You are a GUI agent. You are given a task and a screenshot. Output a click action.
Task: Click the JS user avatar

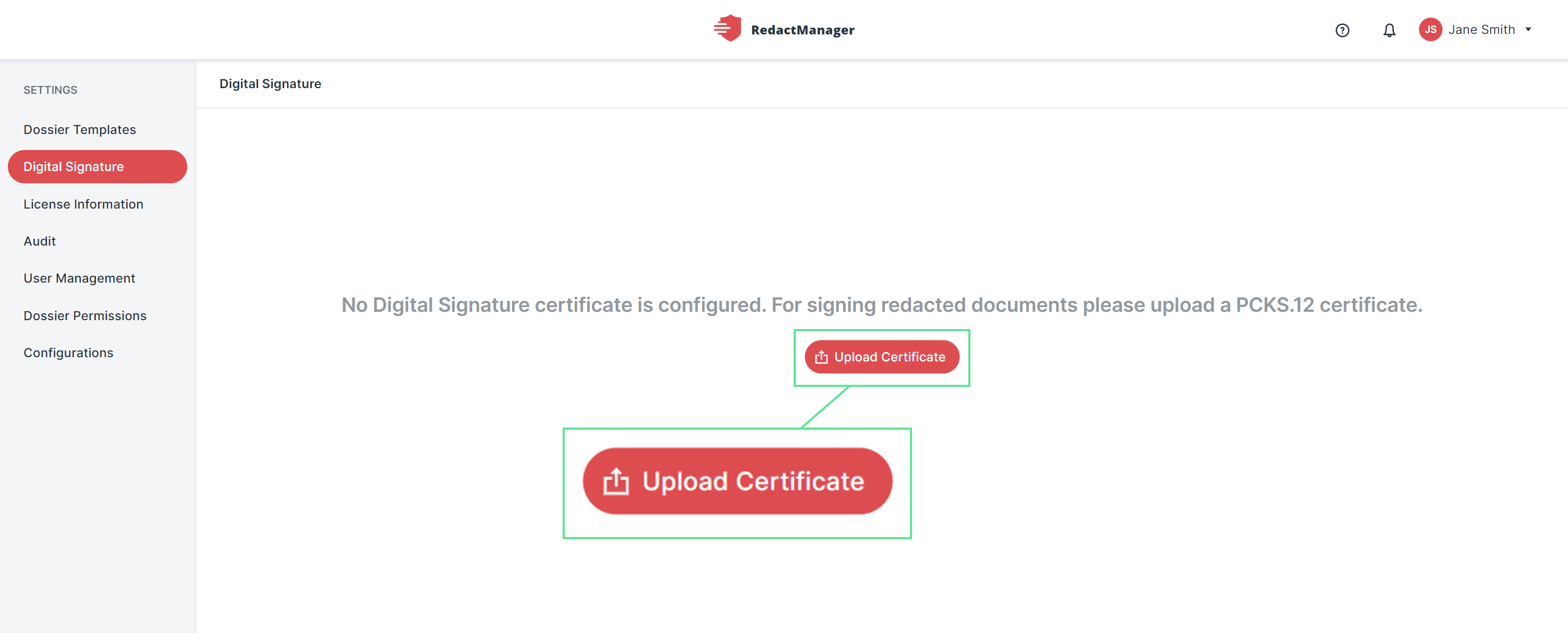(1430, 29)
